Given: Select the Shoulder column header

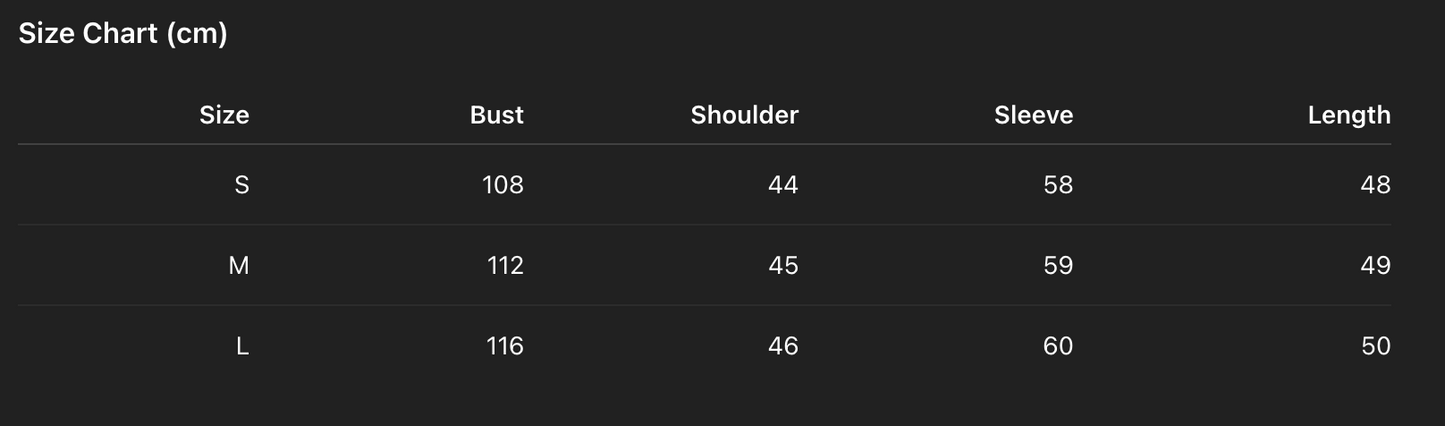Looking at the screenshot, I should (744, 115).
